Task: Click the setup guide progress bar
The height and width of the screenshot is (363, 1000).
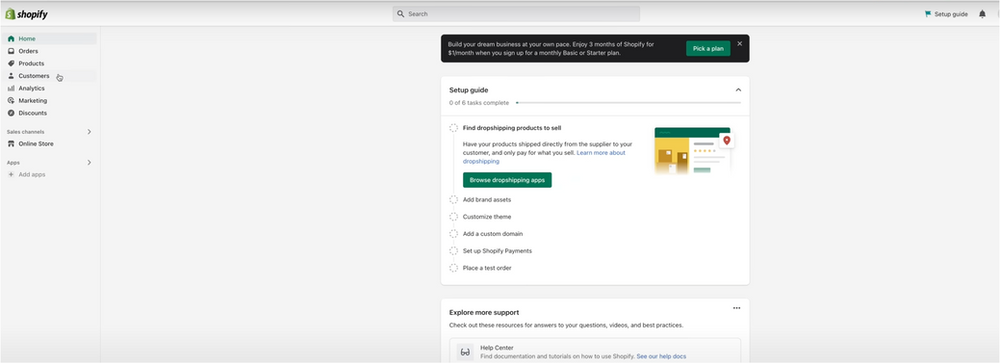Action: [628, 103]
